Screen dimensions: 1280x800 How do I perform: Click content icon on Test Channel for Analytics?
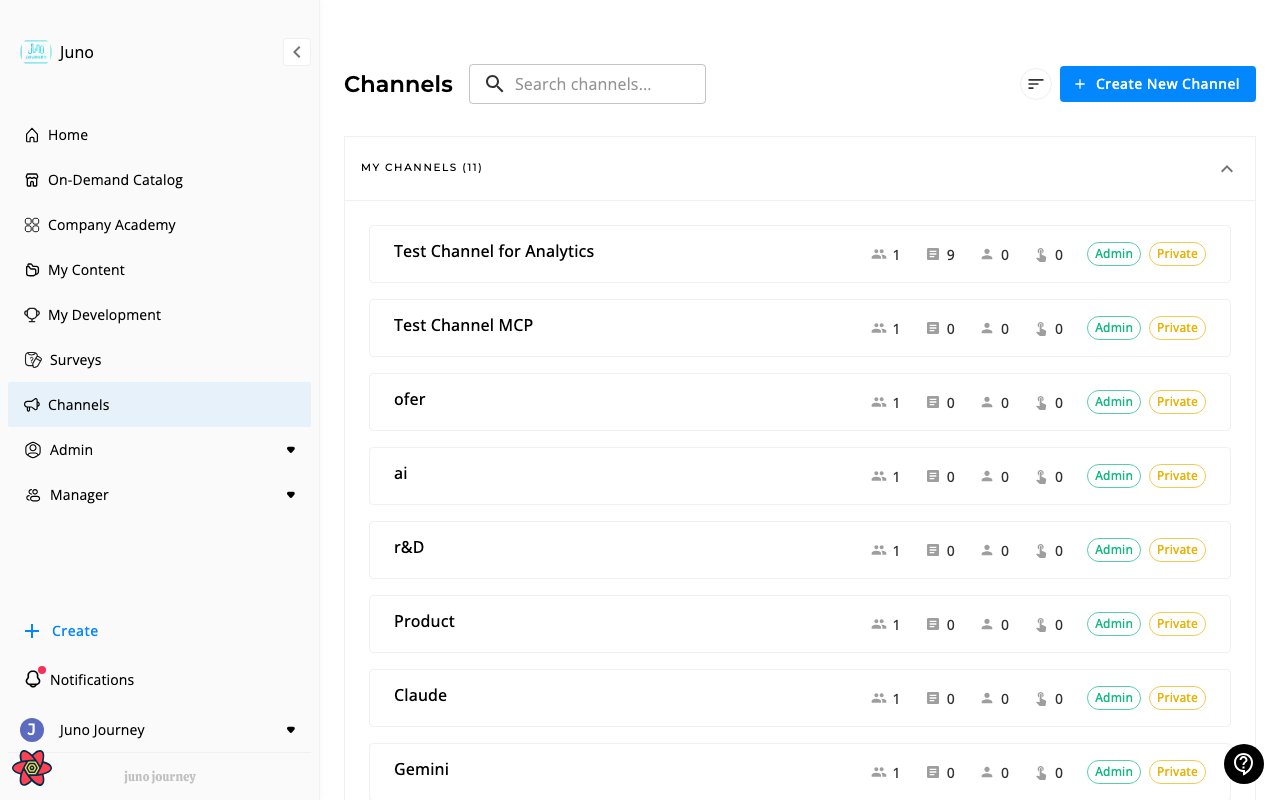coord(933,254)
